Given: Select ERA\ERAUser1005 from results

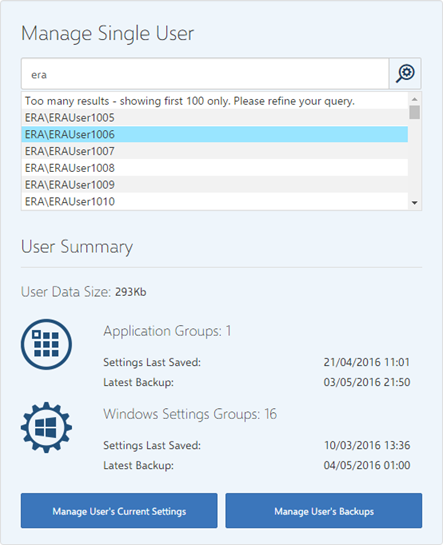Looking at the screenshot, I should click(215, 117).
